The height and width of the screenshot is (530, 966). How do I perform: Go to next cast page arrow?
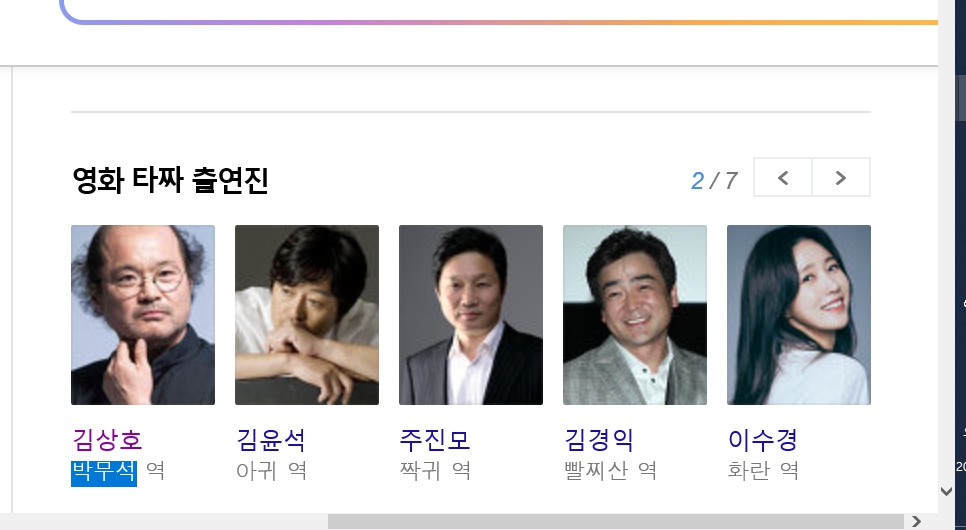click(x=841, y=177)
